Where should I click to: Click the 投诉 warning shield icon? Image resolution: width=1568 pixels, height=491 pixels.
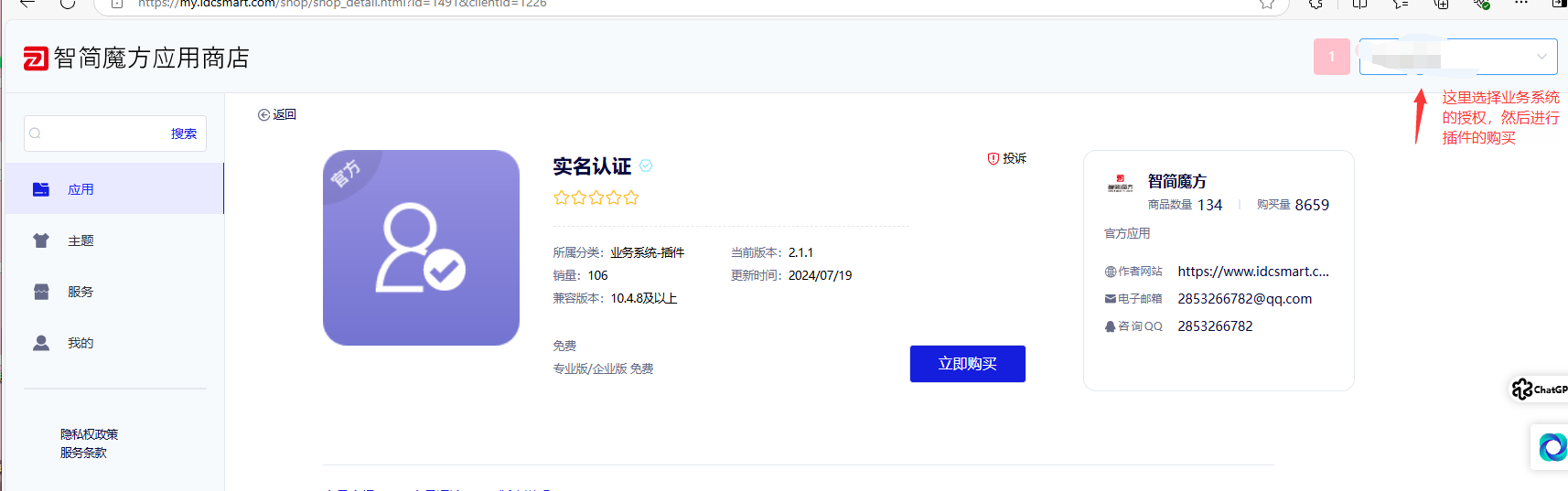coord(993,158)
